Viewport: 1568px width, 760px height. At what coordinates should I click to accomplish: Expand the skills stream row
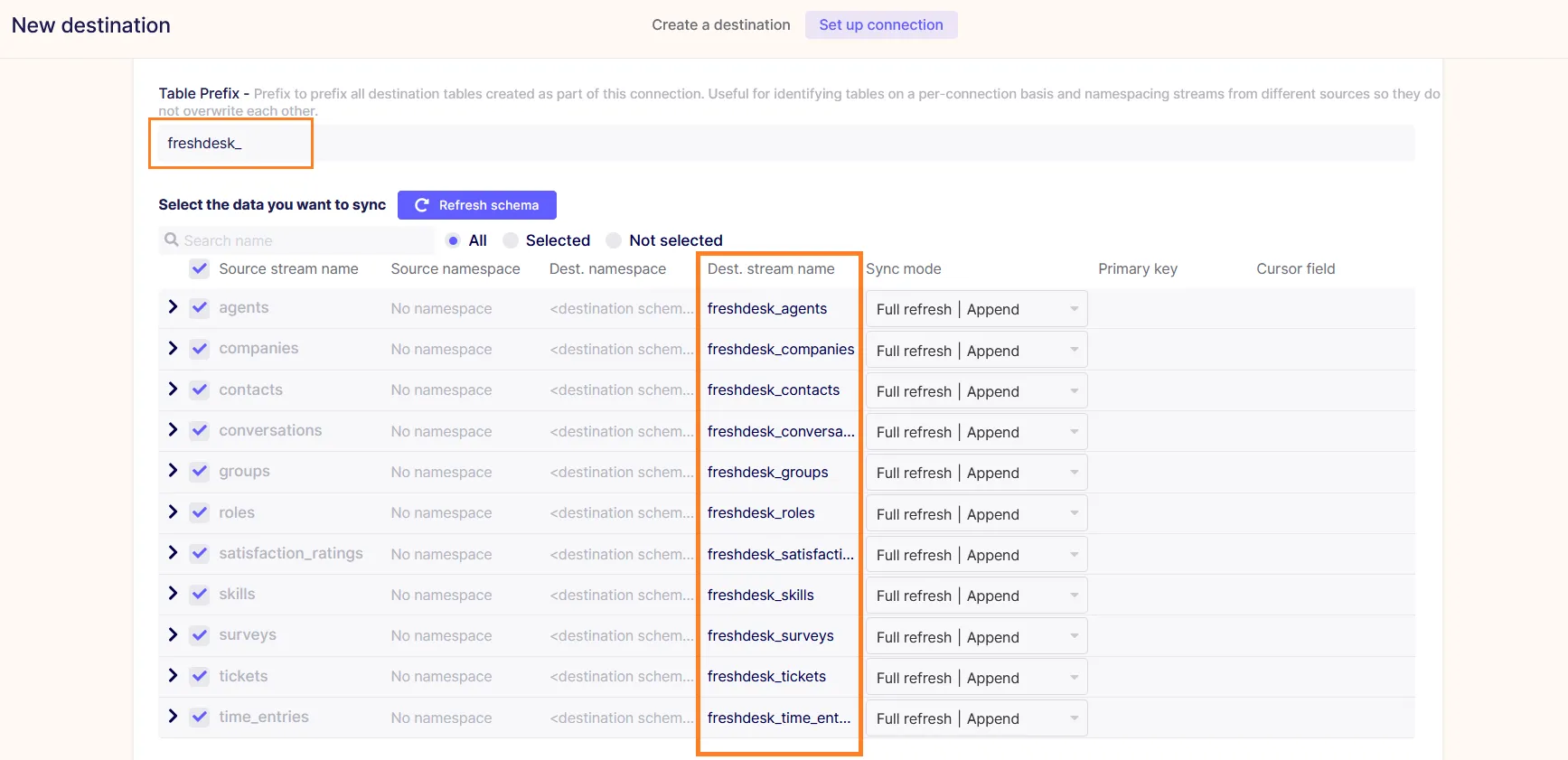(x=173, y=594)
